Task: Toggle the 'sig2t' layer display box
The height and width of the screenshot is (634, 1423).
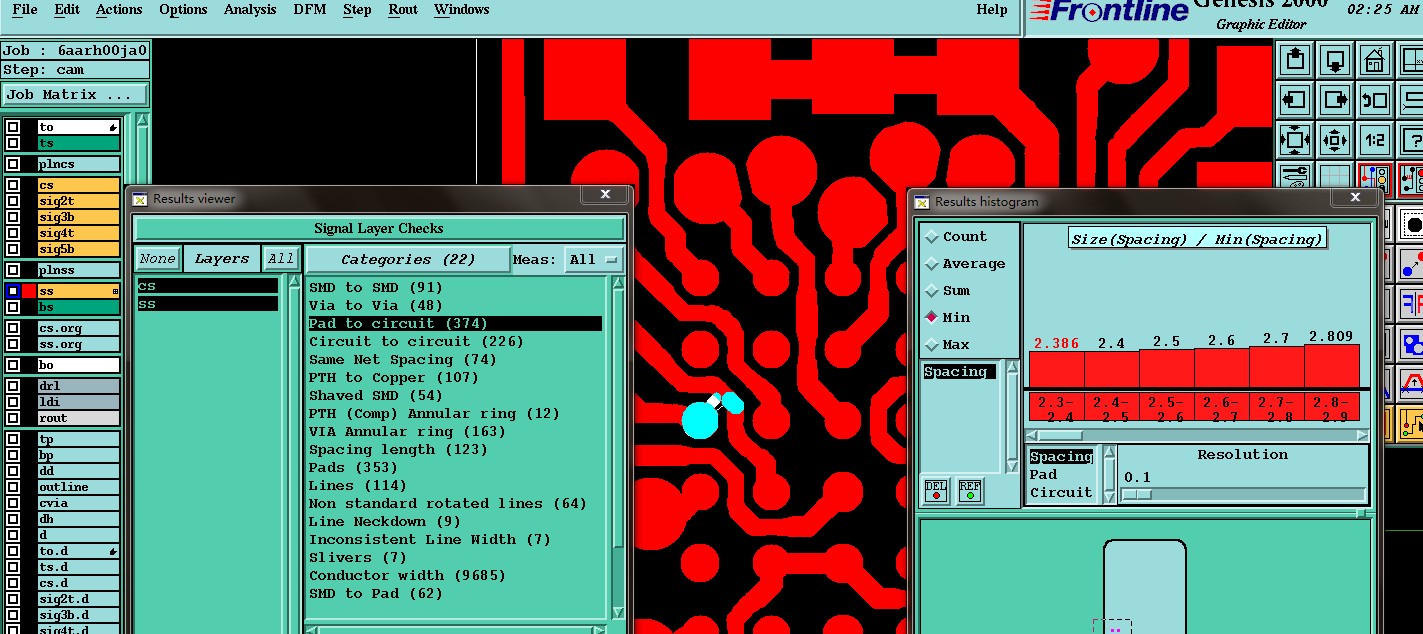Action: click(x=13, y=201)
